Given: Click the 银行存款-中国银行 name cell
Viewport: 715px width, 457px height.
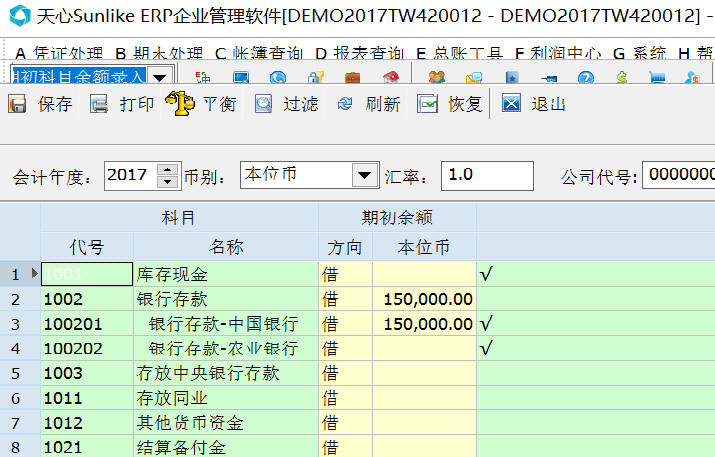Looking at the screenshot, I should [226, 324].
